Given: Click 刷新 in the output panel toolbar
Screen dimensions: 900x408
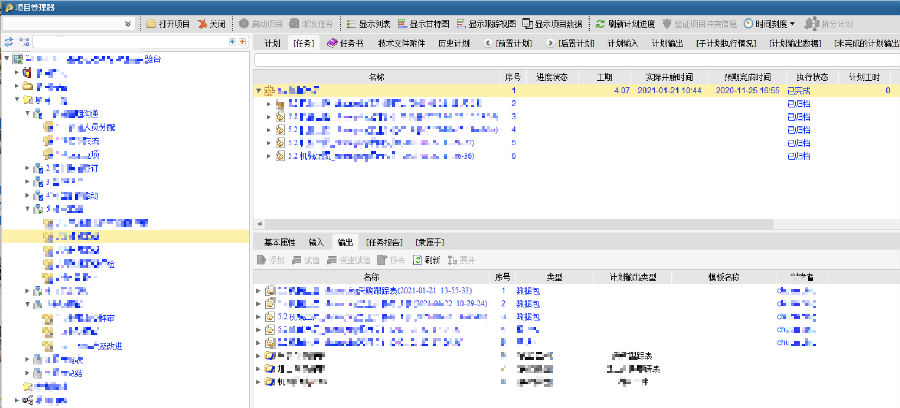Looking at the screenshot, I should (x=426, y=260).
